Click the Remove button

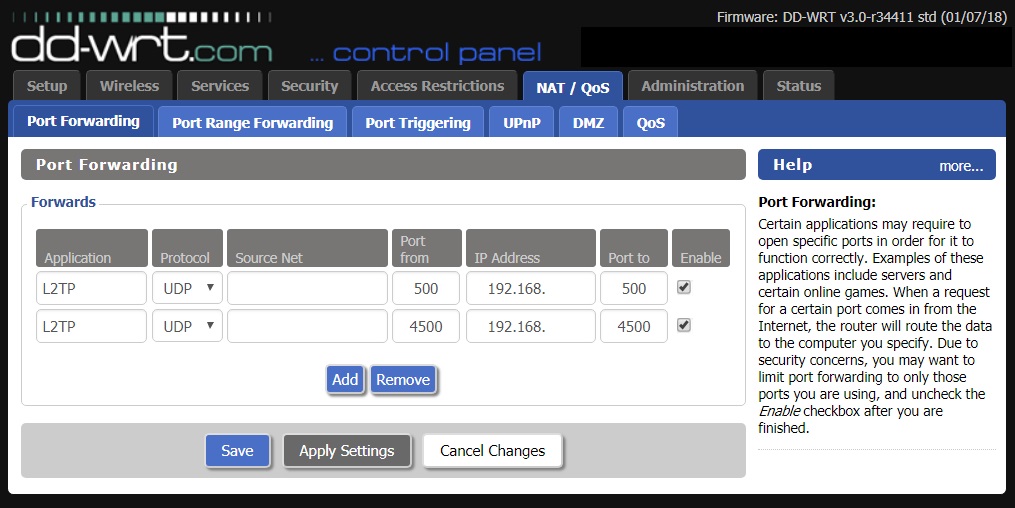click(403, 380)
